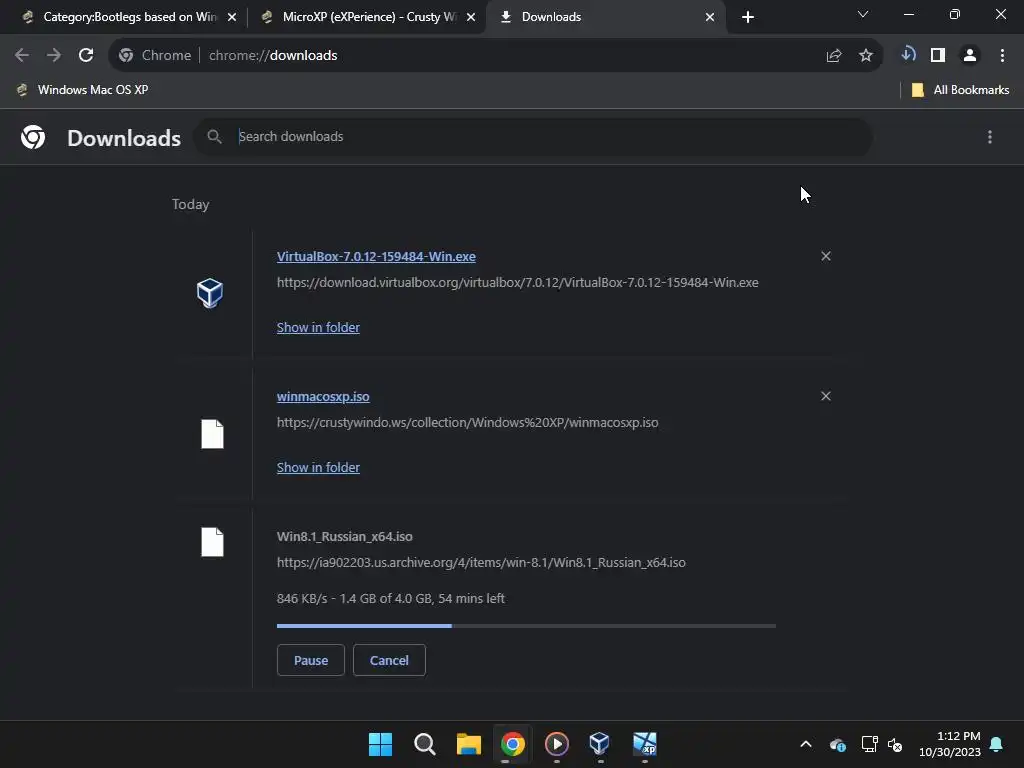Click the Chrome logo beside Downloads heading
1024x768 pixels.
(33, 137)
